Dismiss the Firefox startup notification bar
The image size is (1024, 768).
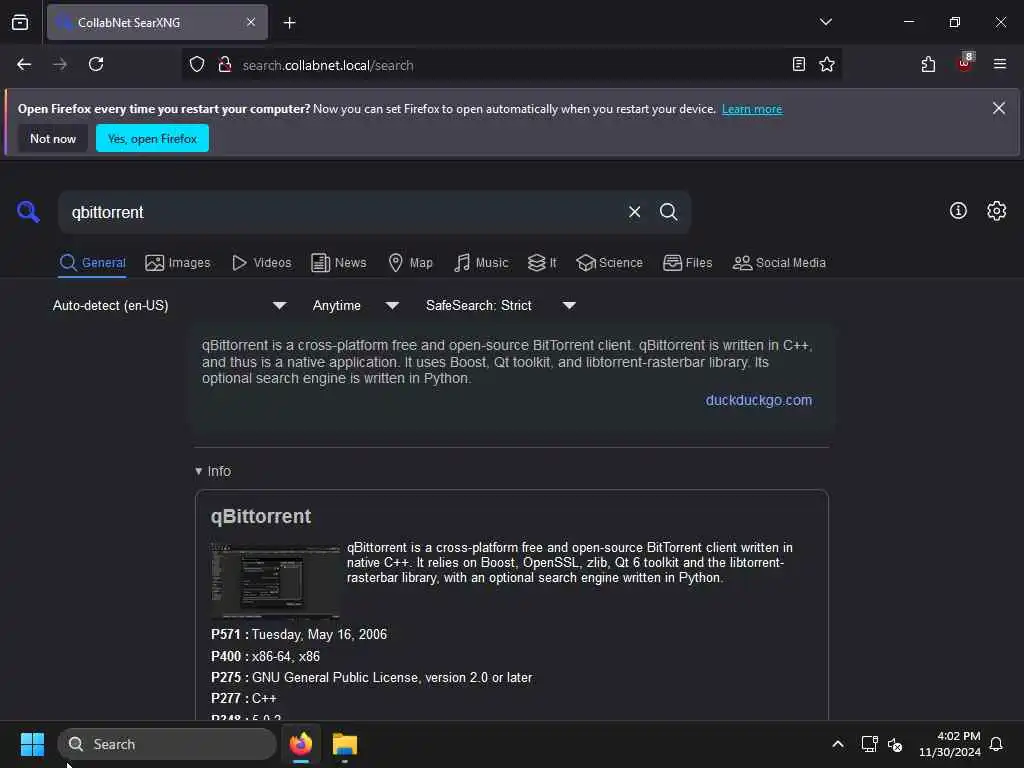999,108
